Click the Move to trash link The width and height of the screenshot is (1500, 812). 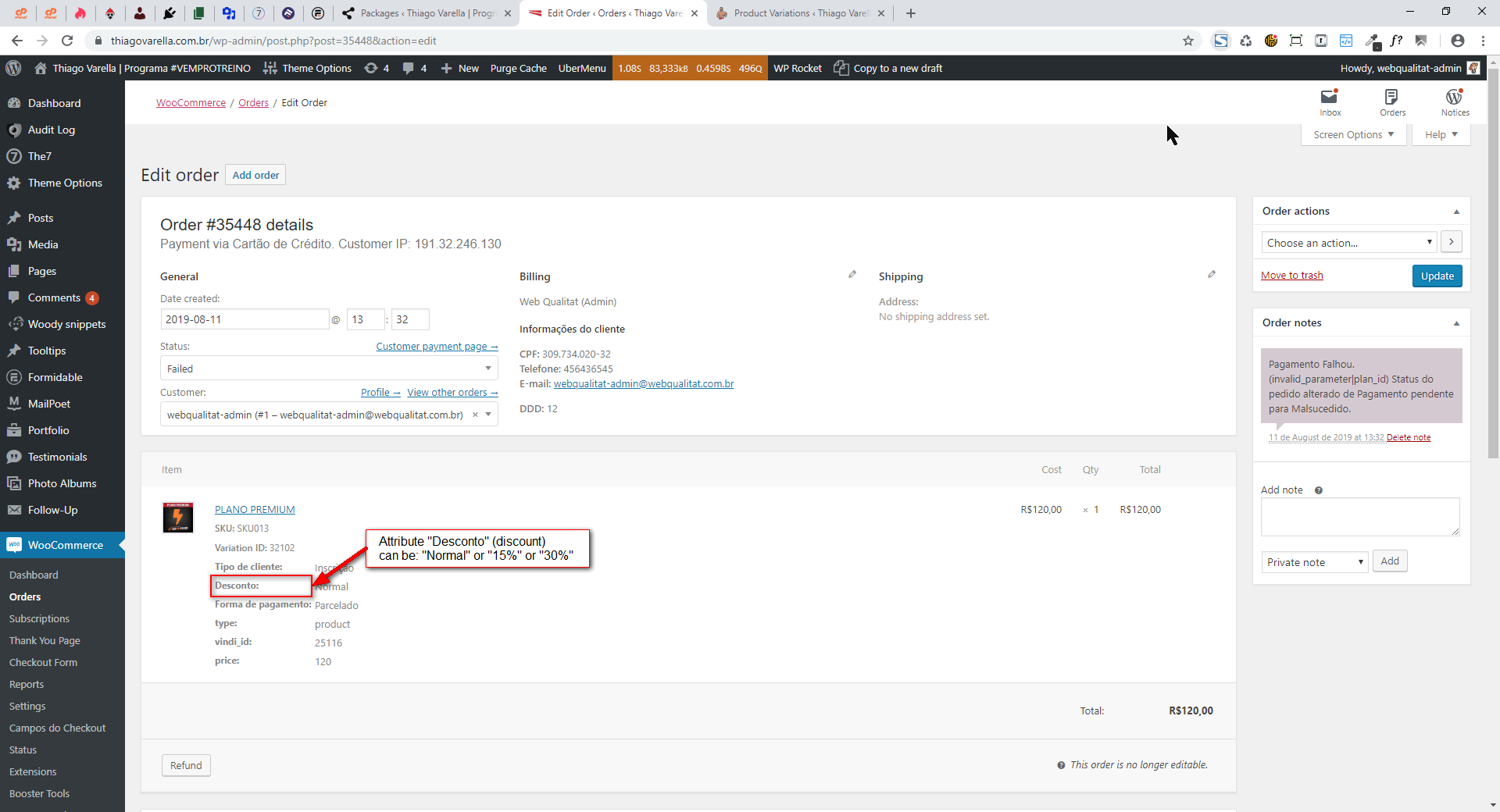[1292, 276]
